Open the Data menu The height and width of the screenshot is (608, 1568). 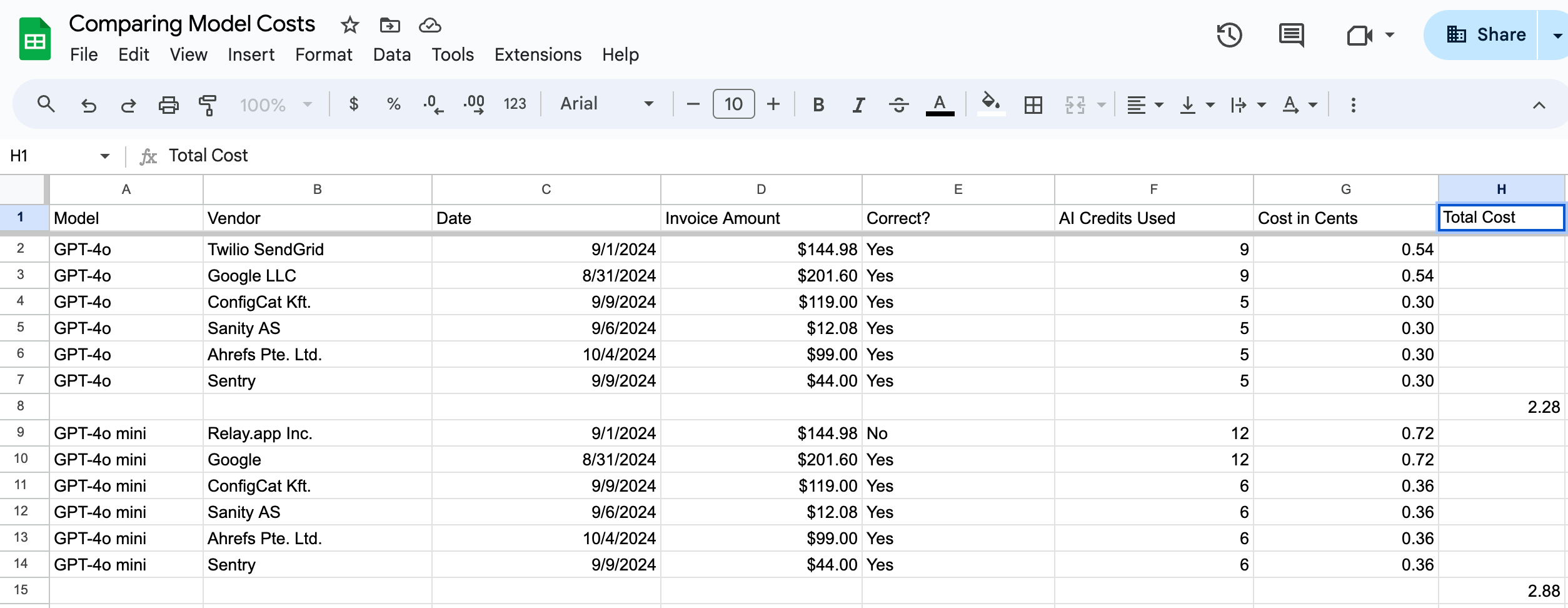tap(392, 55)
